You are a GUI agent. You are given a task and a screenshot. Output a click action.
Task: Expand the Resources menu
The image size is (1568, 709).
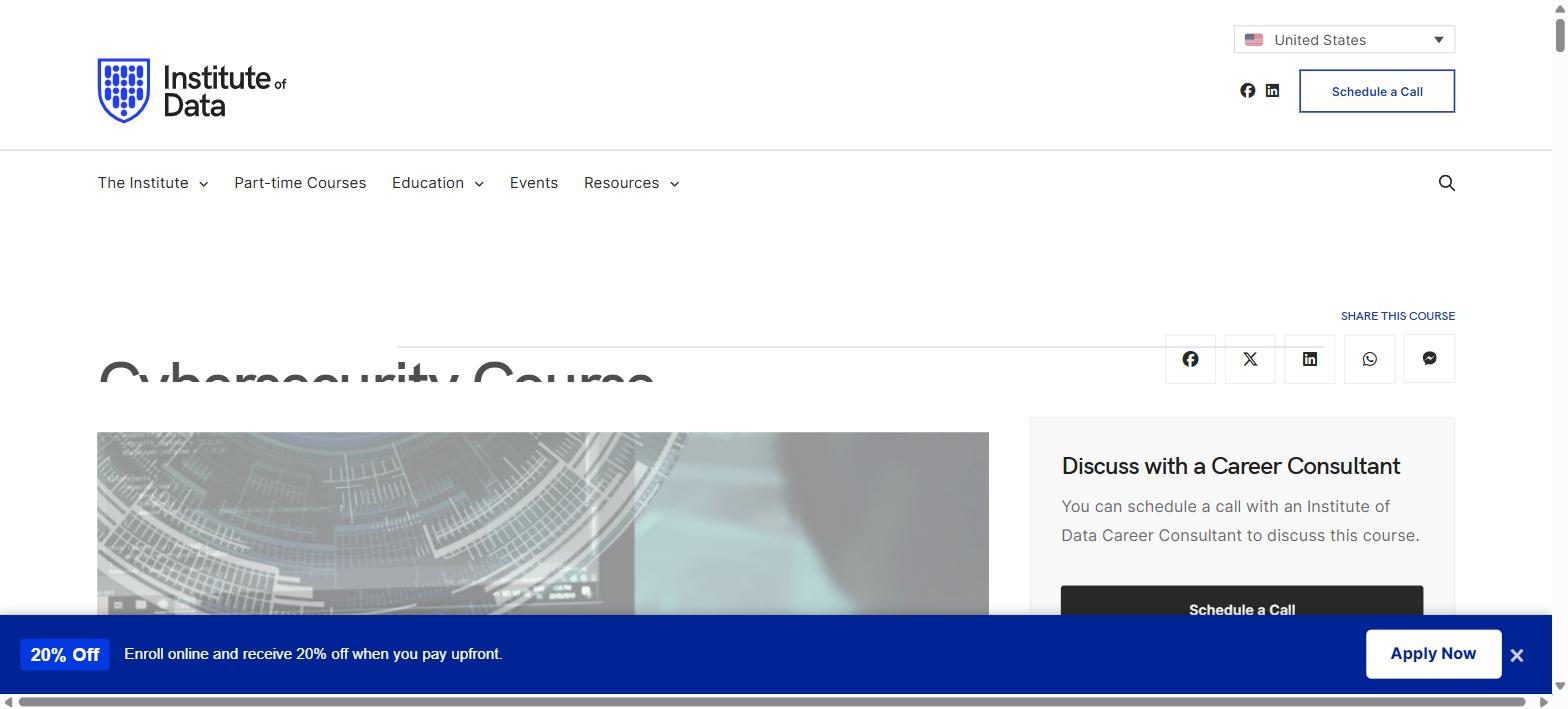tap(632, 183)
